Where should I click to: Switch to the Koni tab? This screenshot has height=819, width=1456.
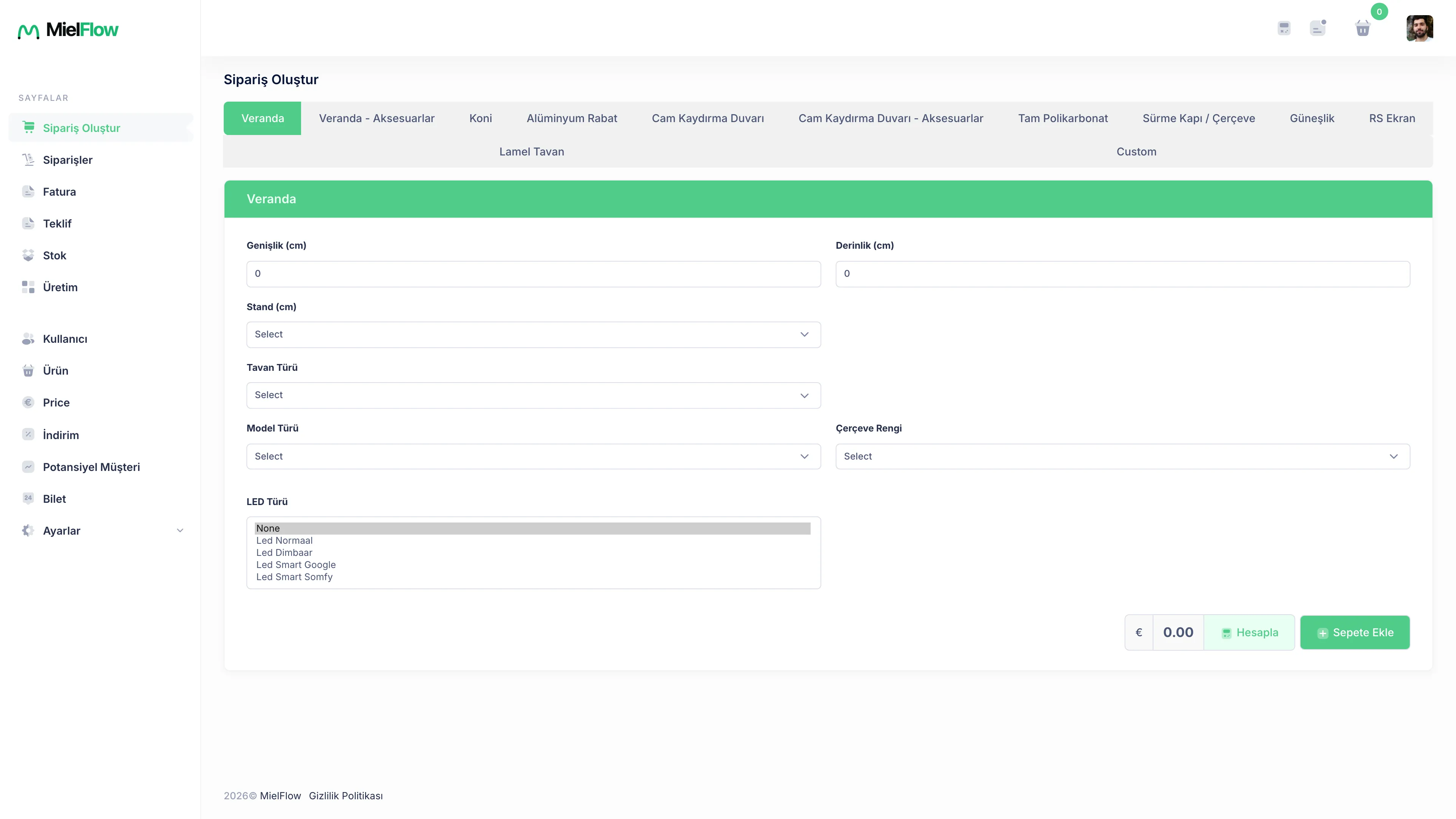tap(480, 118)
